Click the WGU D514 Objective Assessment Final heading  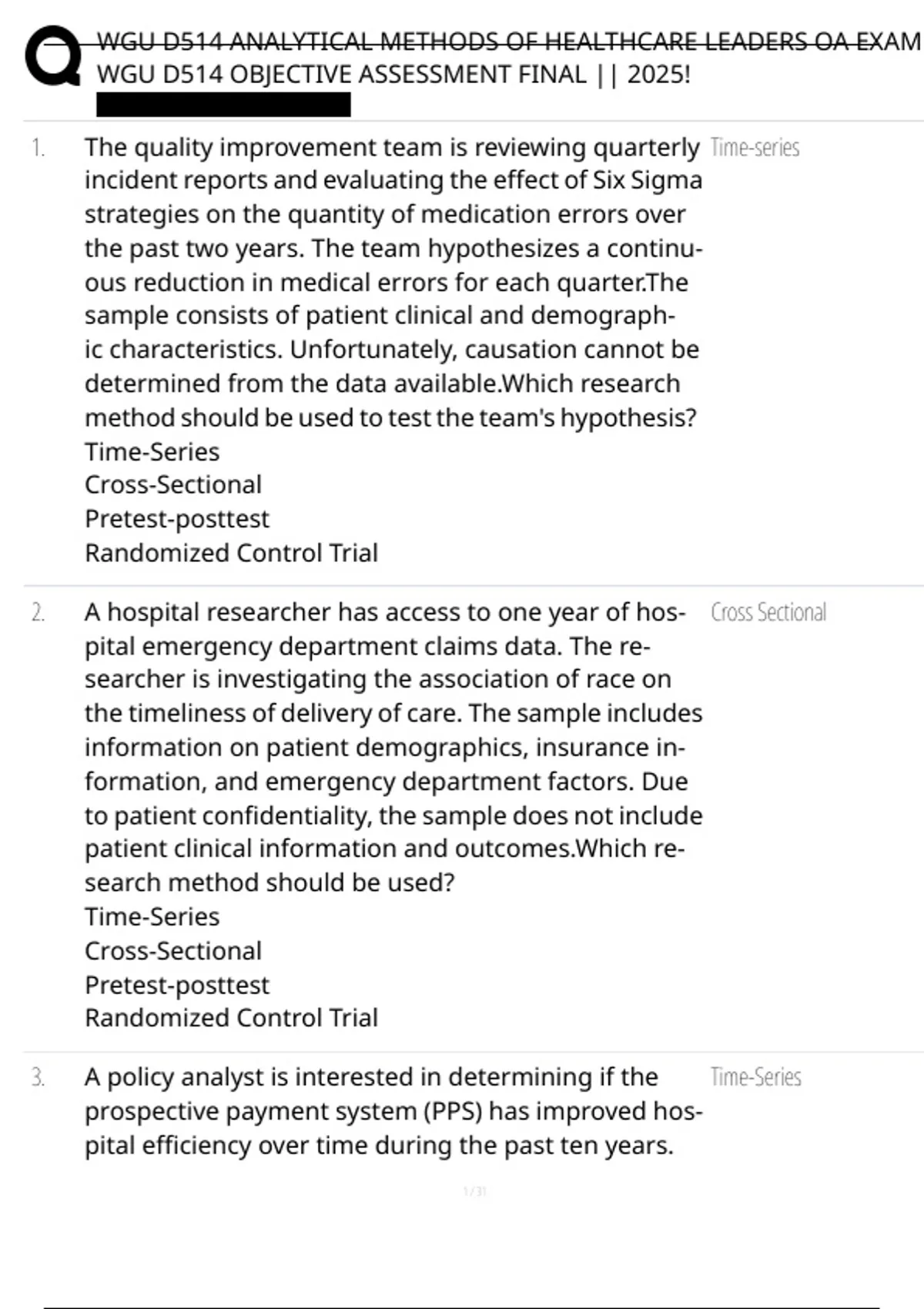coord(393,75)
